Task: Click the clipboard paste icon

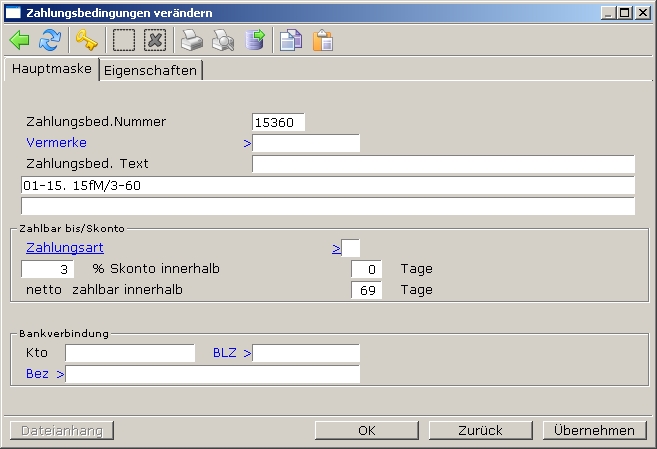Action: [322, 40]
